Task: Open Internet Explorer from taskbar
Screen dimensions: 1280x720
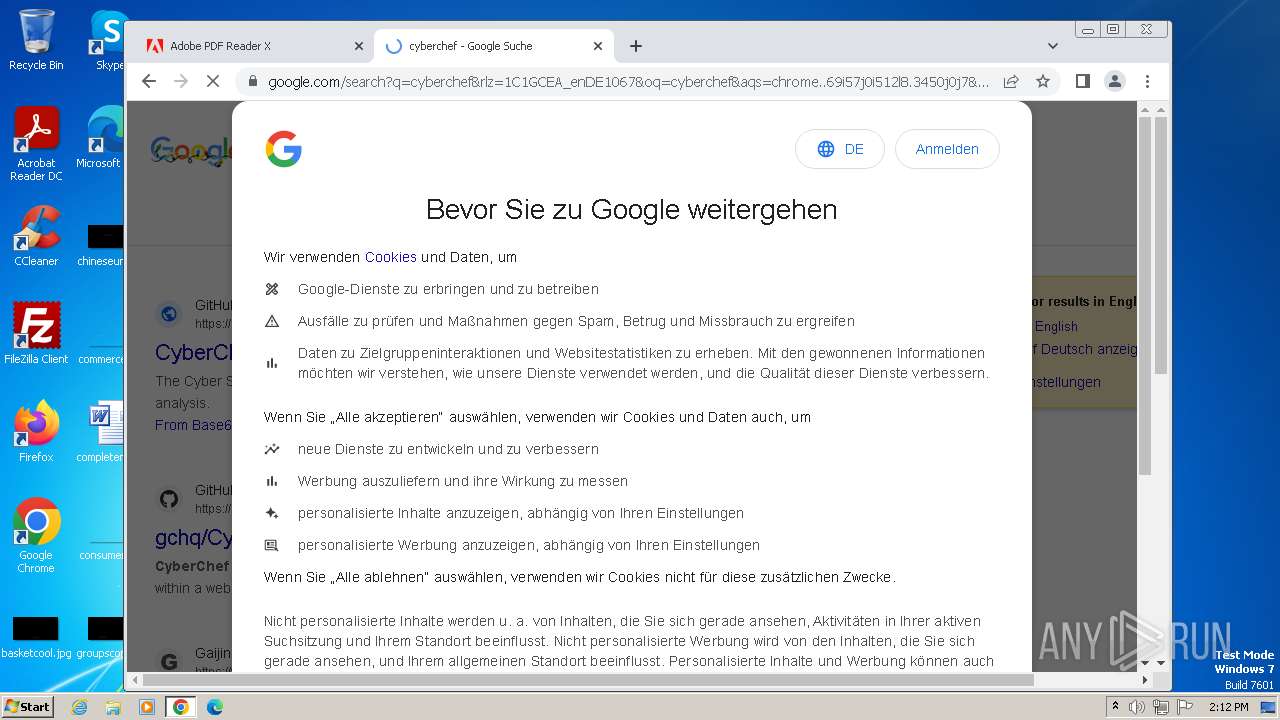Action: (x=80, y=707)
